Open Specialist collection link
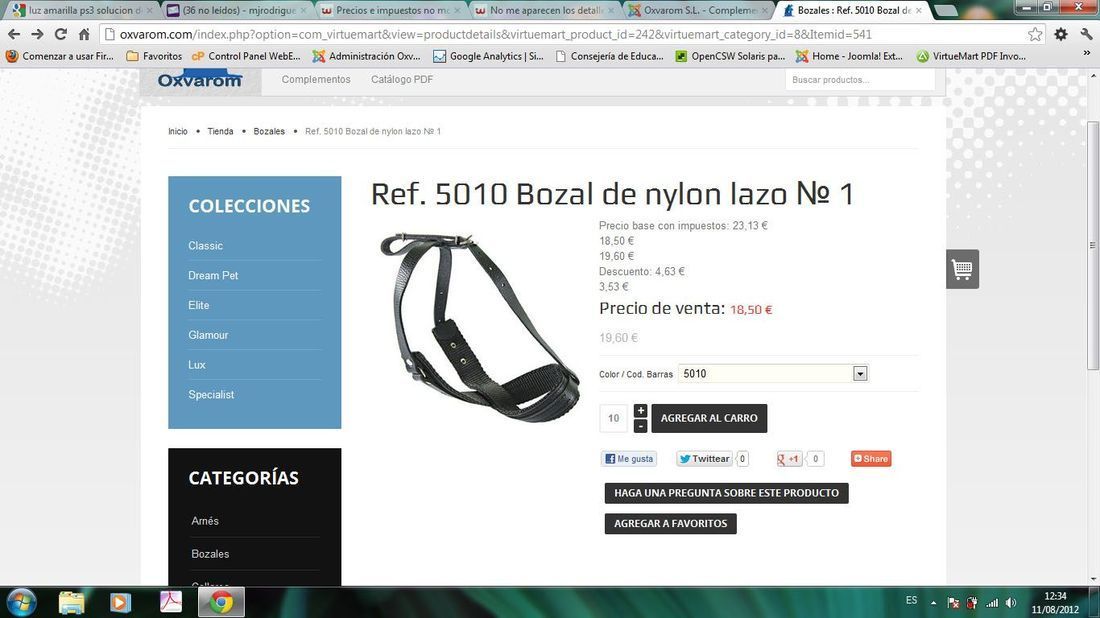The height and width of the screenshot is (618, 1100). (211, 395)
